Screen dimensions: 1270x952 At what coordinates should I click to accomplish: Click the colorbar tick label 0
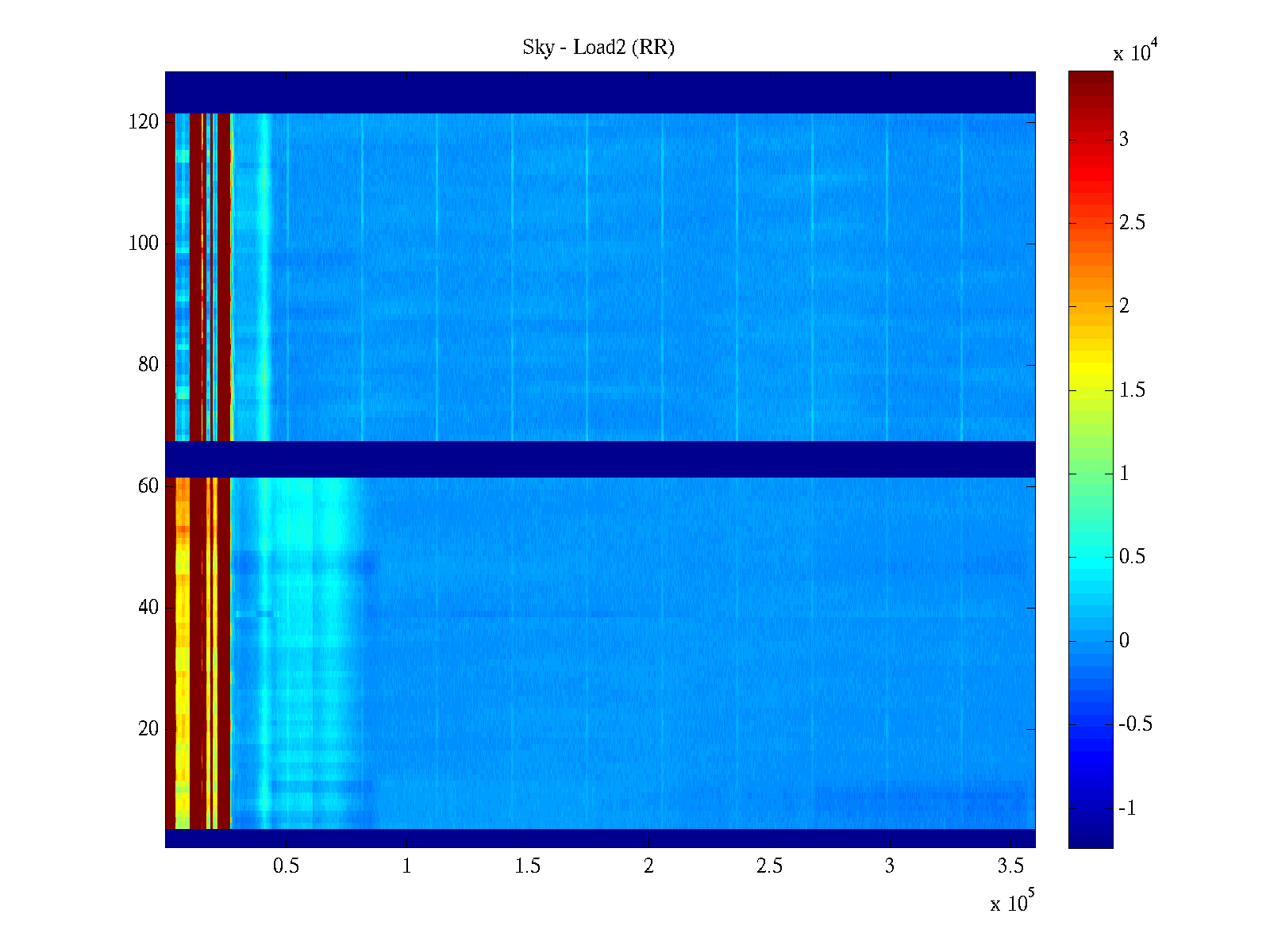point(1124,641)
